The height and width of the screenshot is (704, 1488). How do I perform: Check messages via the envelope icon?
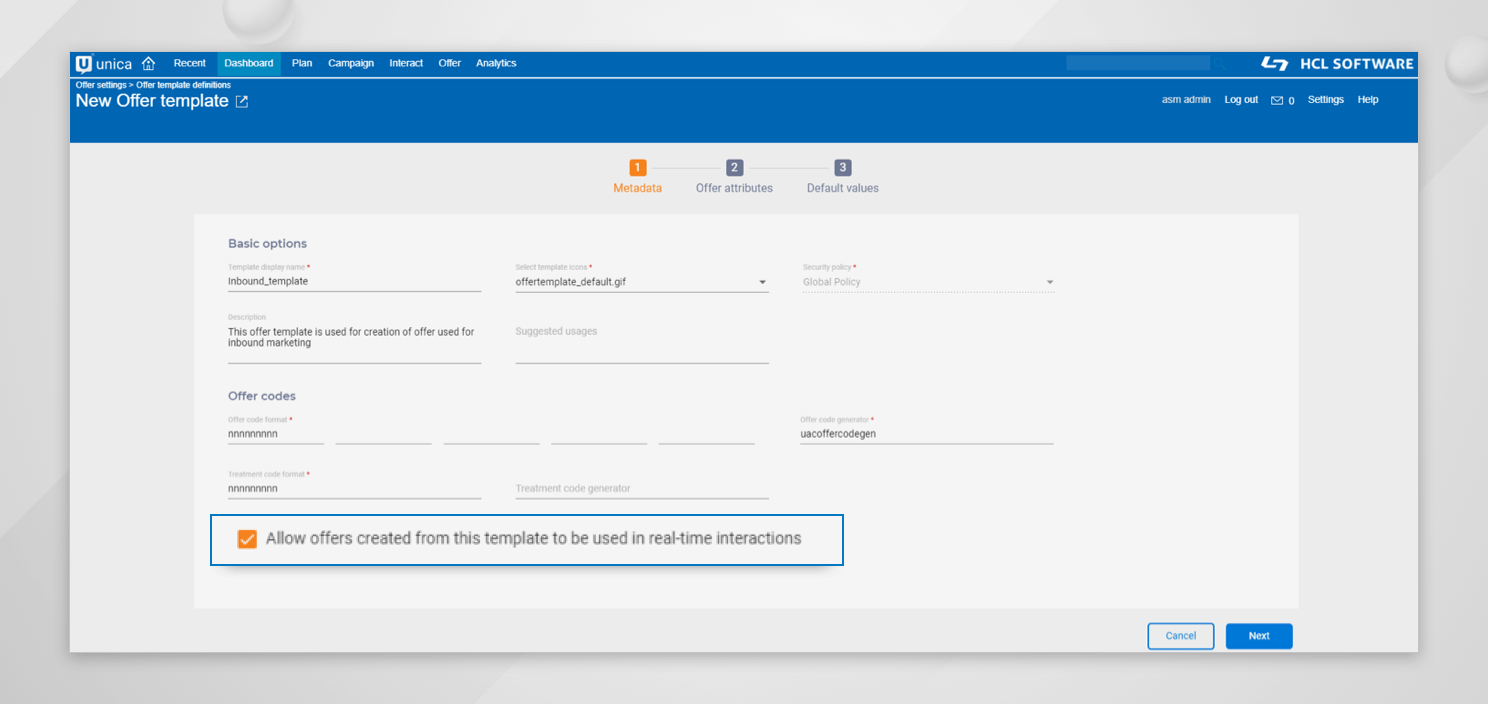point(1276,99)
